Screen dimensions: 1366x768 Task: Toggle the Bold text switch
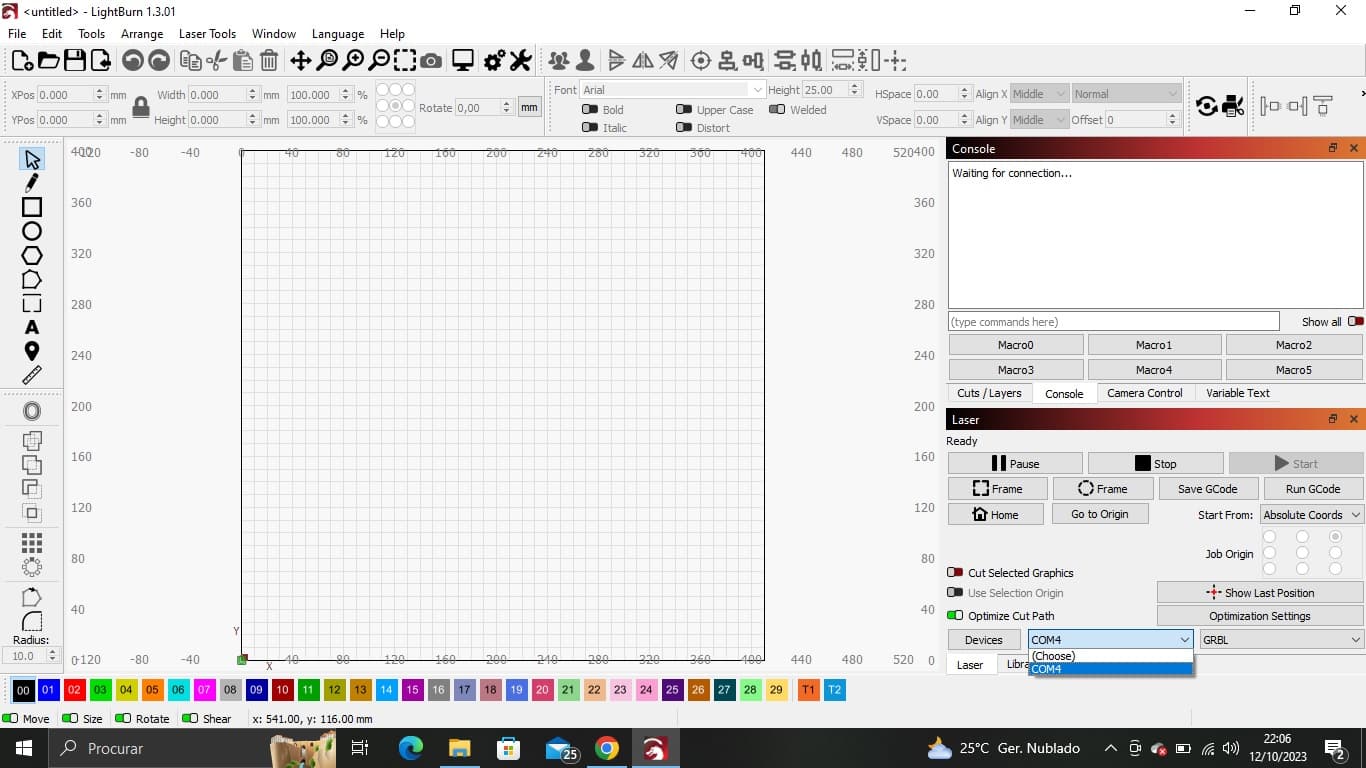coord(590,109)
